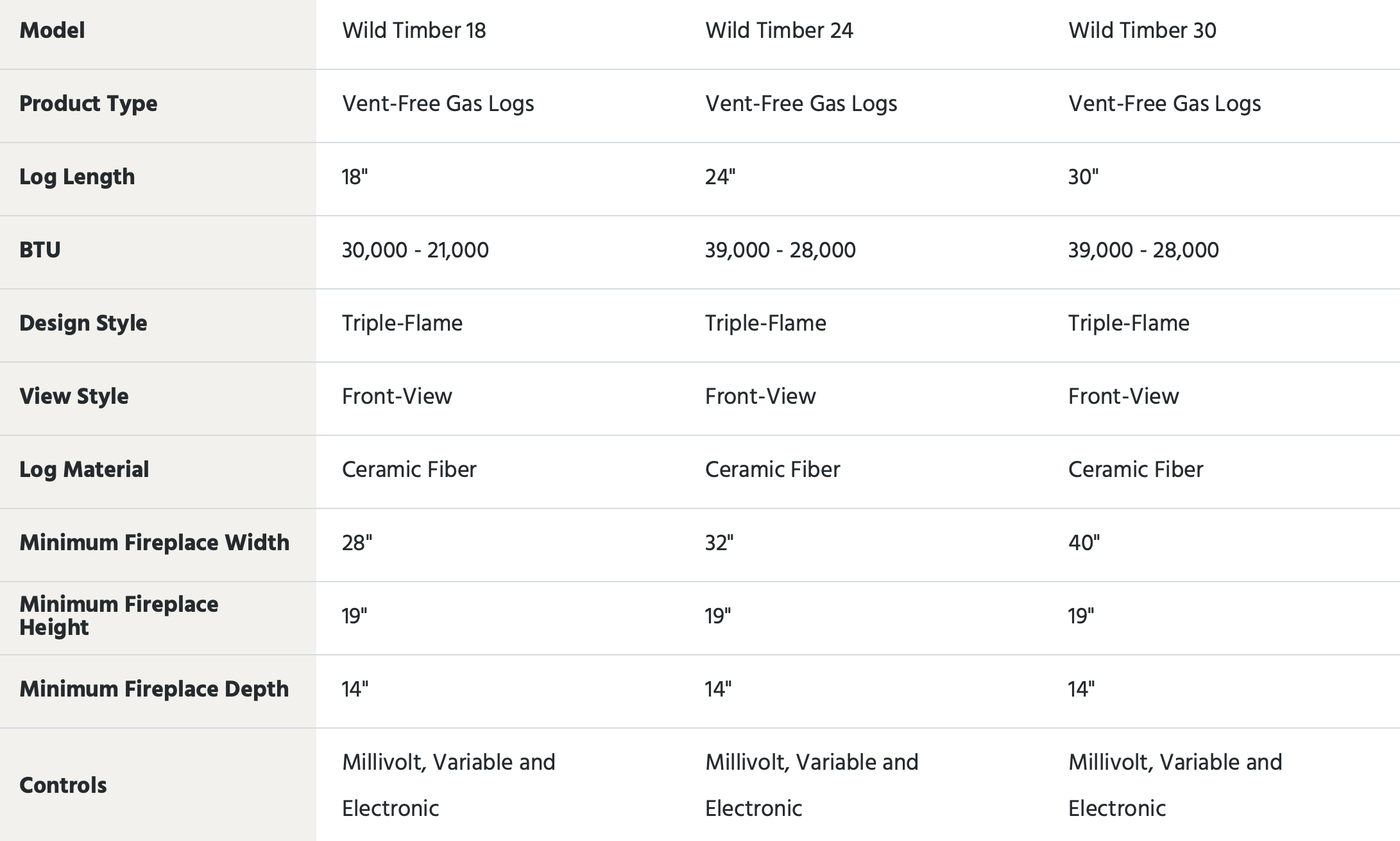The image size is (1400, 841).
Task: Select the 30" log length value
Action: 1083,177
